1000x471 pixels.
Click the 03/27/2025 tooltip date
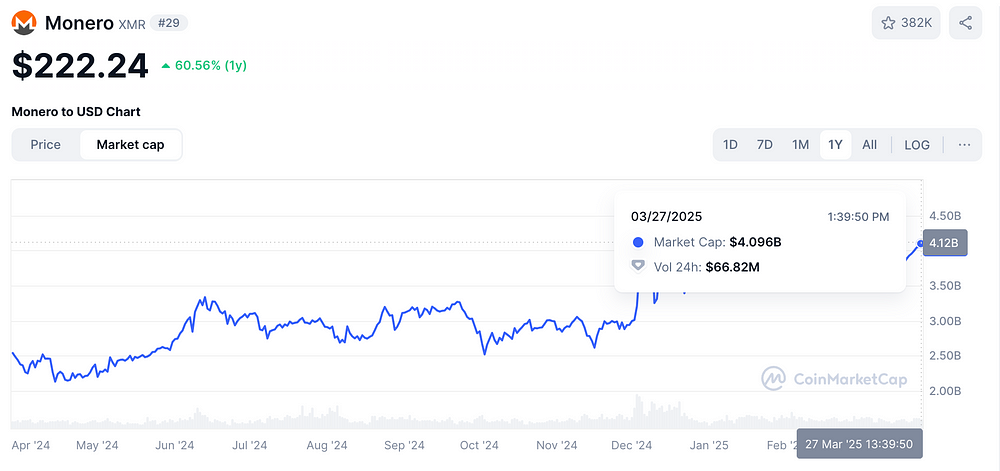[x=666, y=217]
